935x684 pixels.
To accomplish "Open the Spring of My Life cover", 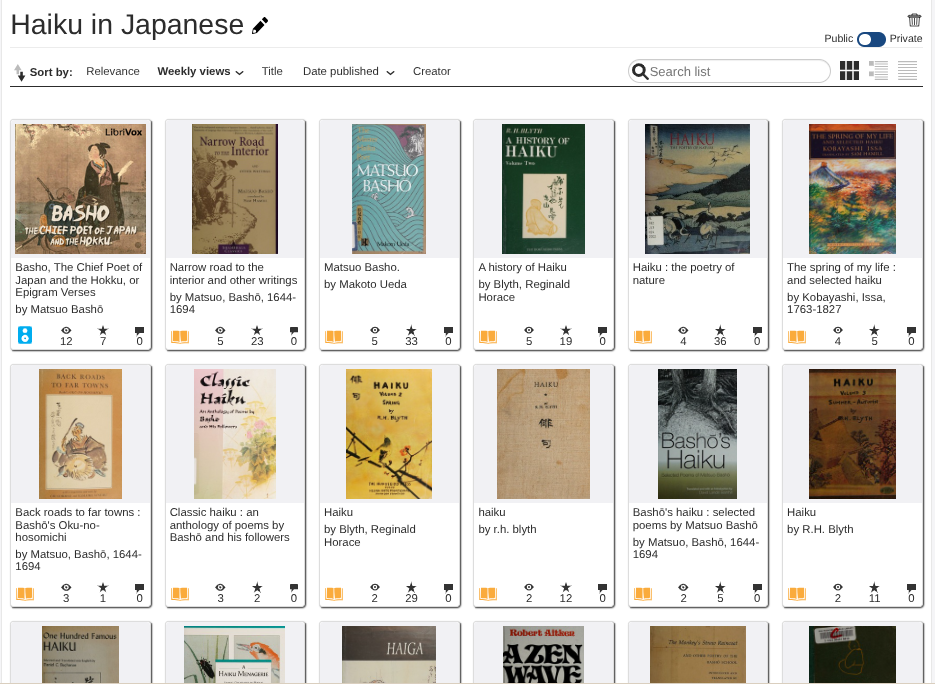I will point(852,189).
